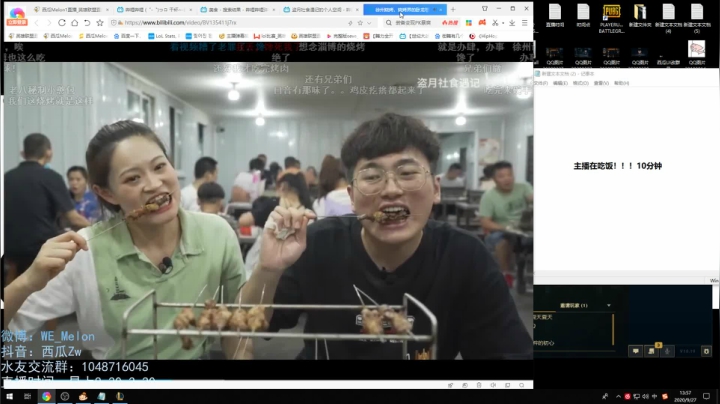Click the scissors screenshot tool
720x404 pixels.
pyautogui.click(x=495, y=22)
